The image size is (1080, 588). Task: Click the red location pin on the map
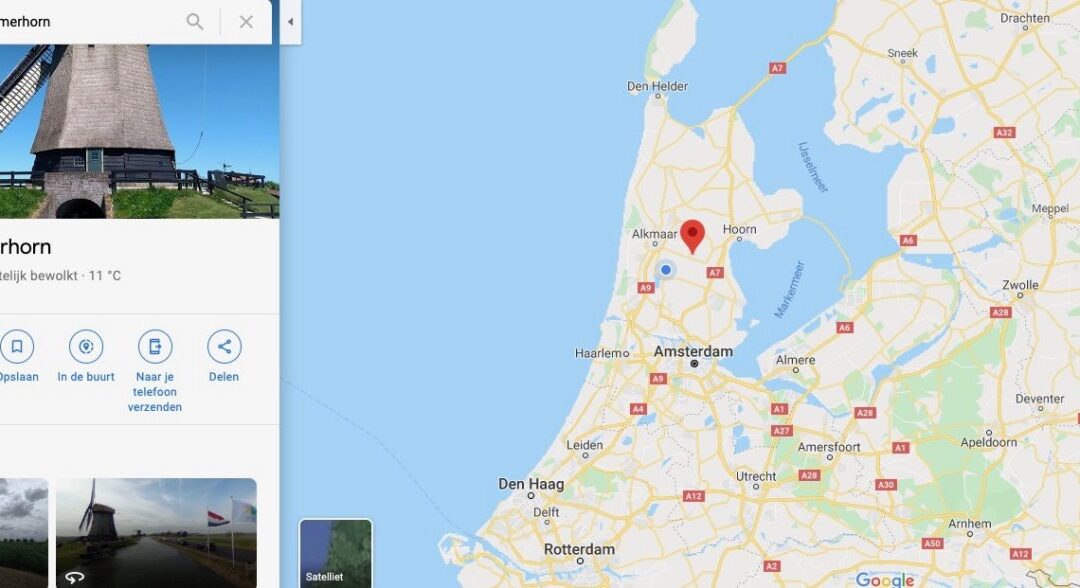point(692,236)
